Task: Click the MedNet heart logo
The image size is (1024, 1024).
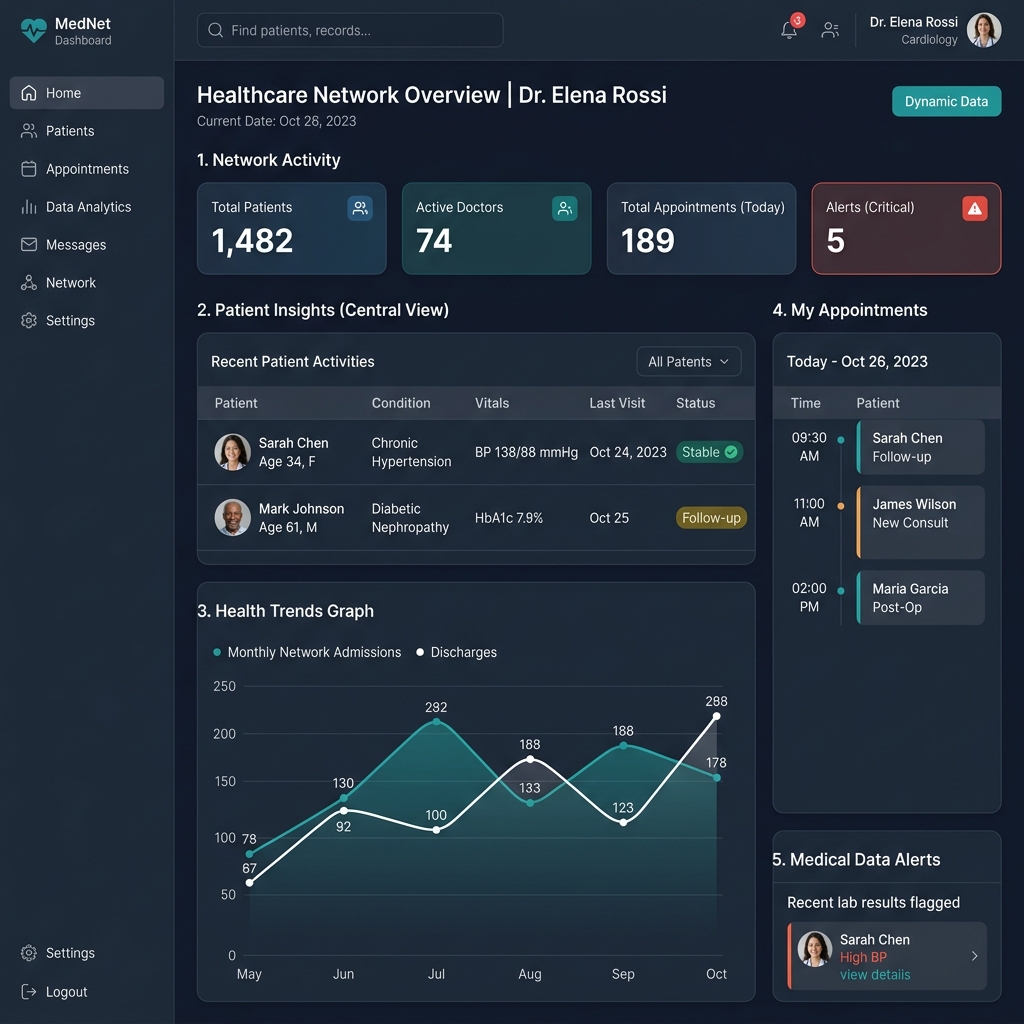Action: tap(33, 30)
